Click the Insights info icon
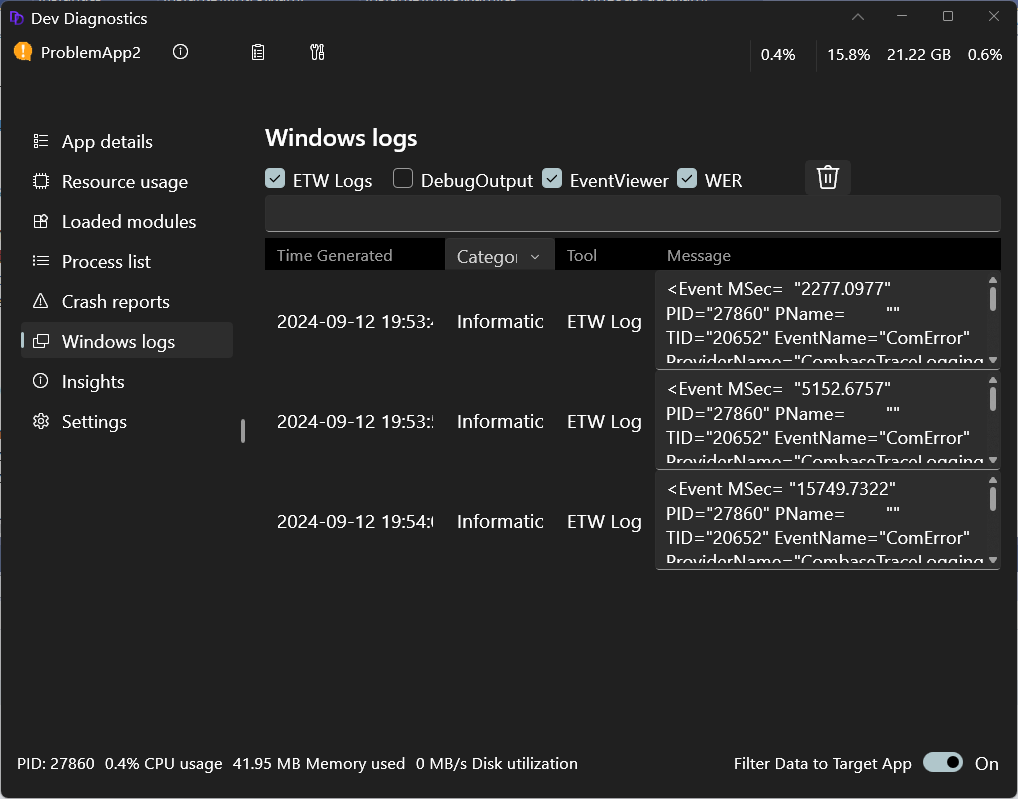1018x799 pixels. pos(41,381)
